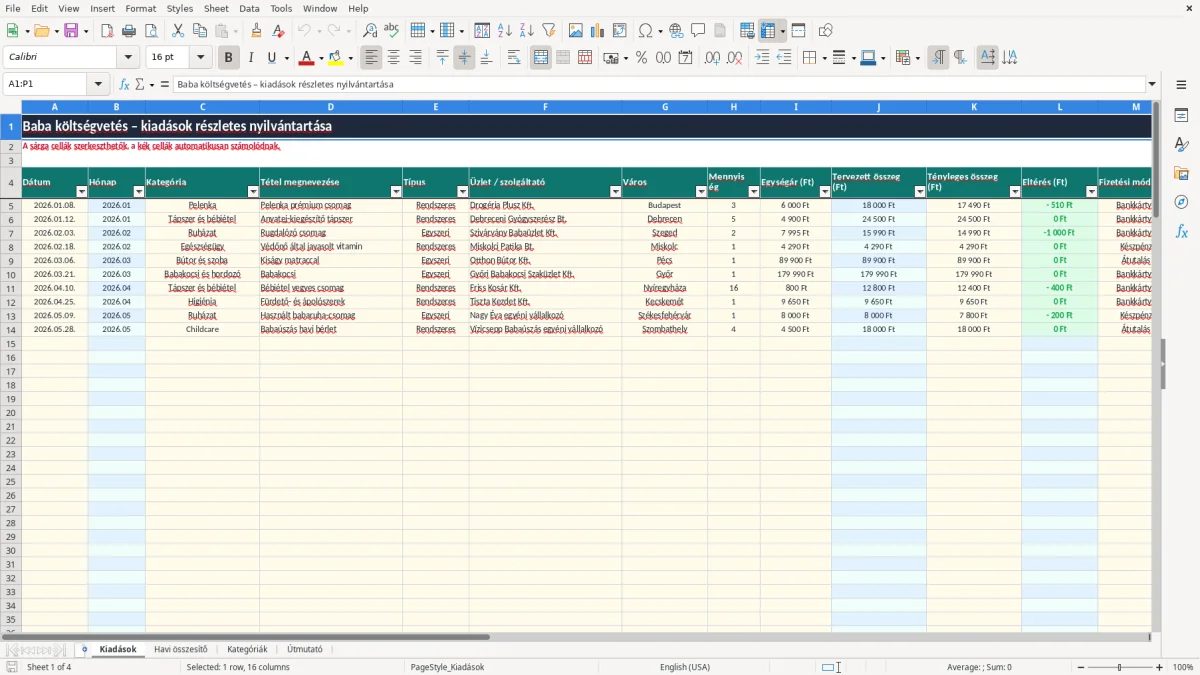Increase indent icon
1200x675 pixels.
pos(762,58)
